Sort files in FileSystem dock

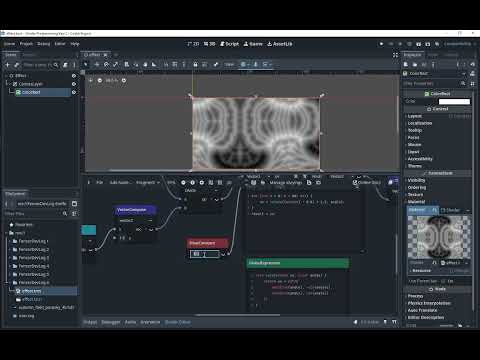74,214
